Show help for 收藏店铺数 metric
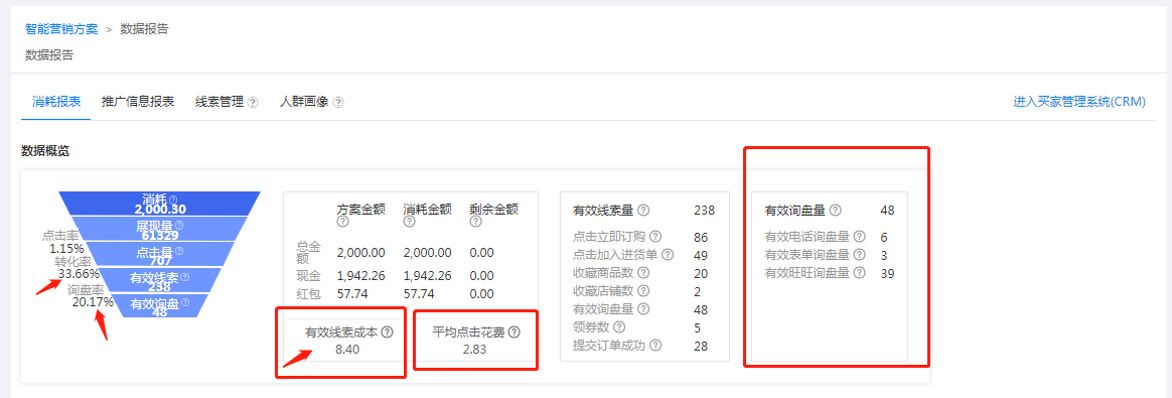Image resolution: width=1172 pixels, height=398 pixels. [x=644, y=290]
